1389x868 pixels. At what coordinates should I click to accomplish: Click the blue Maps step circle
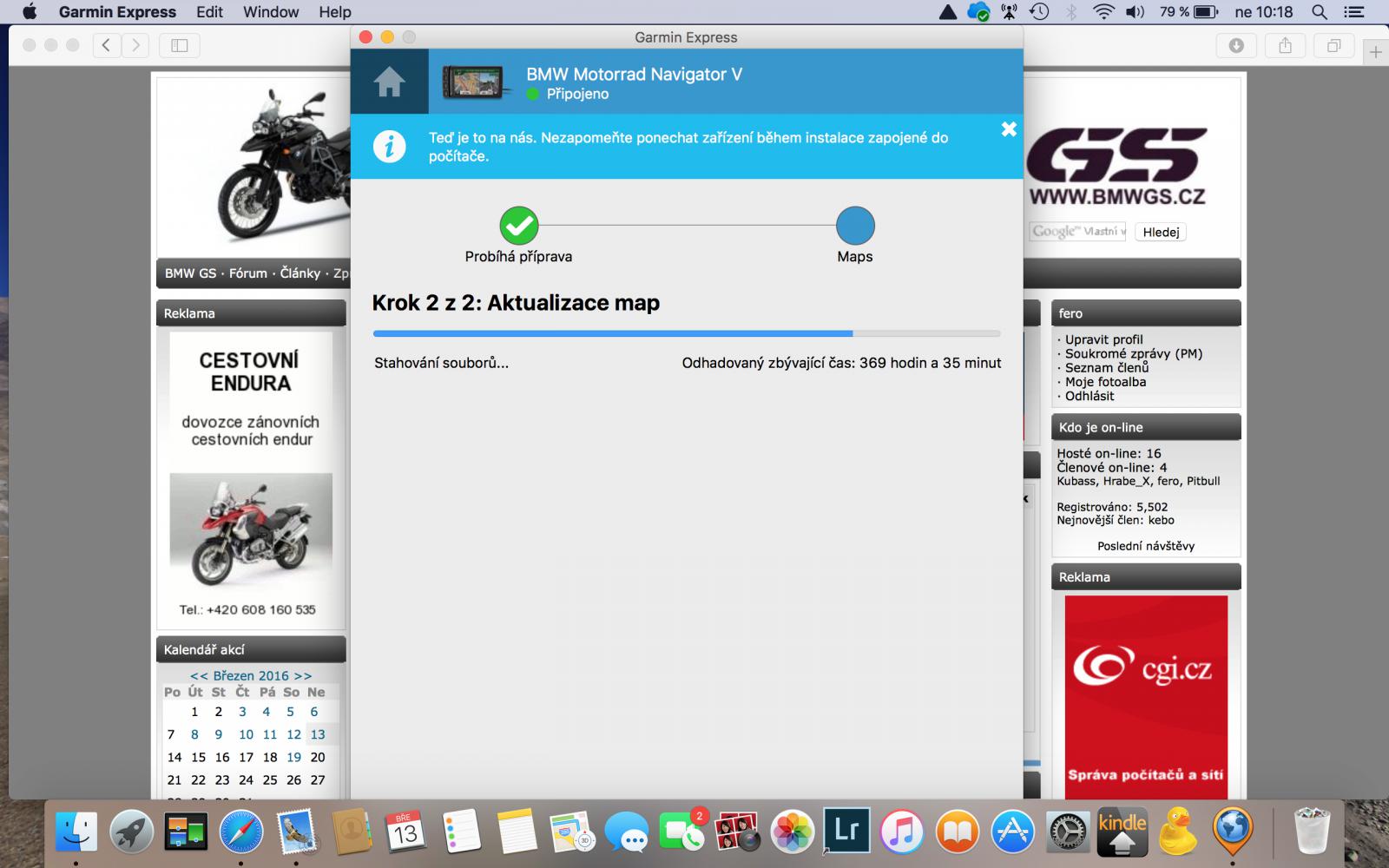854,226
